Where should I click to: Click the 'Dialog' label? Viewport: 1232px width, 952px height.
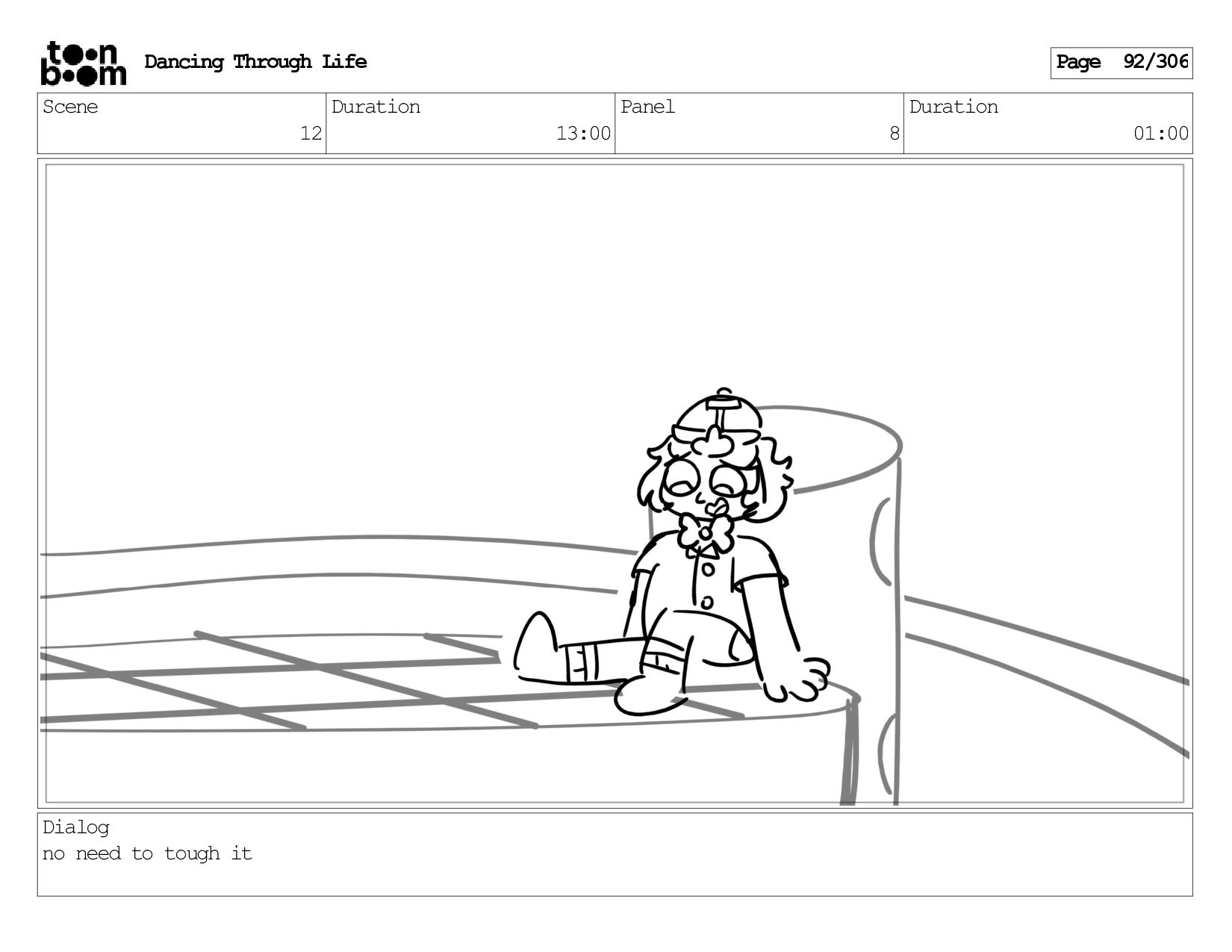[x=75, y=827]
